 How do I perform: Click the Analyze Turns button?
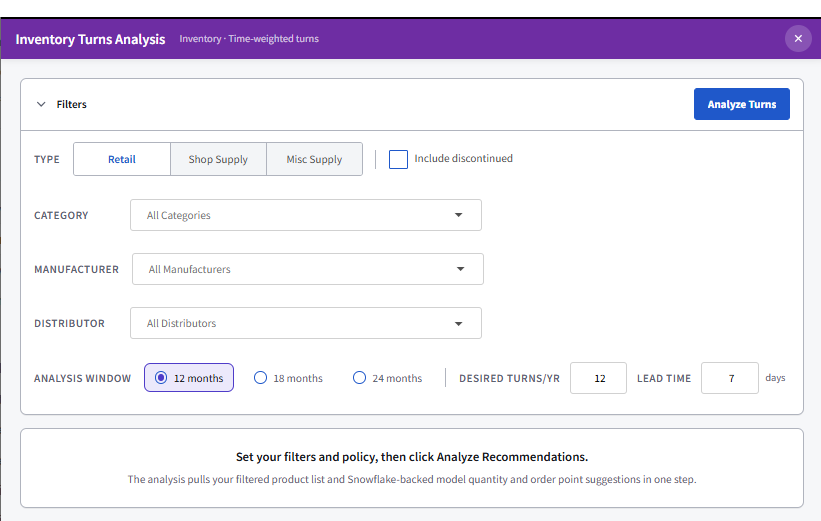741,104
